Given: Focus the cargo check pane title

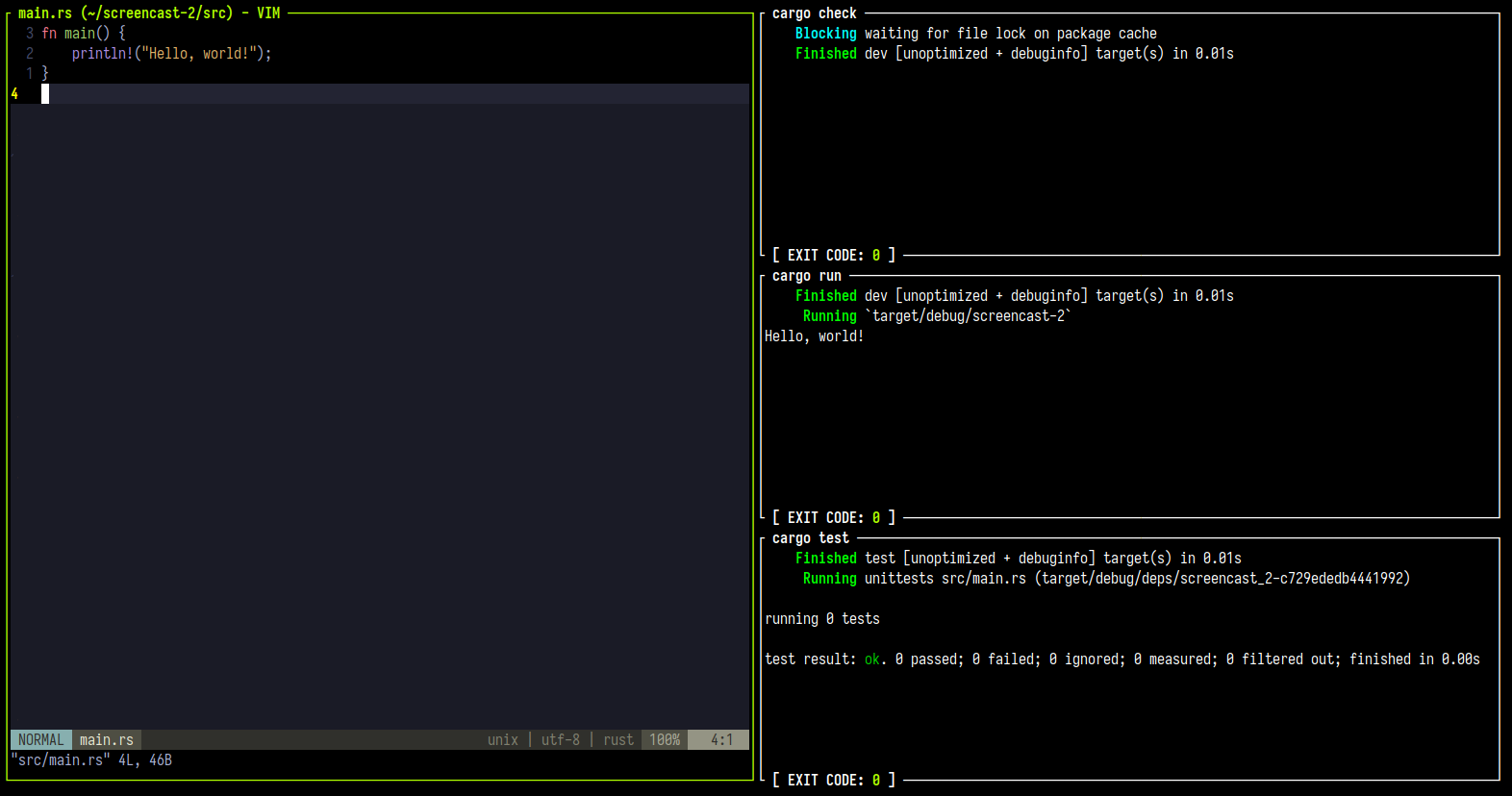Looking at the screenshot, I should 814,13.
